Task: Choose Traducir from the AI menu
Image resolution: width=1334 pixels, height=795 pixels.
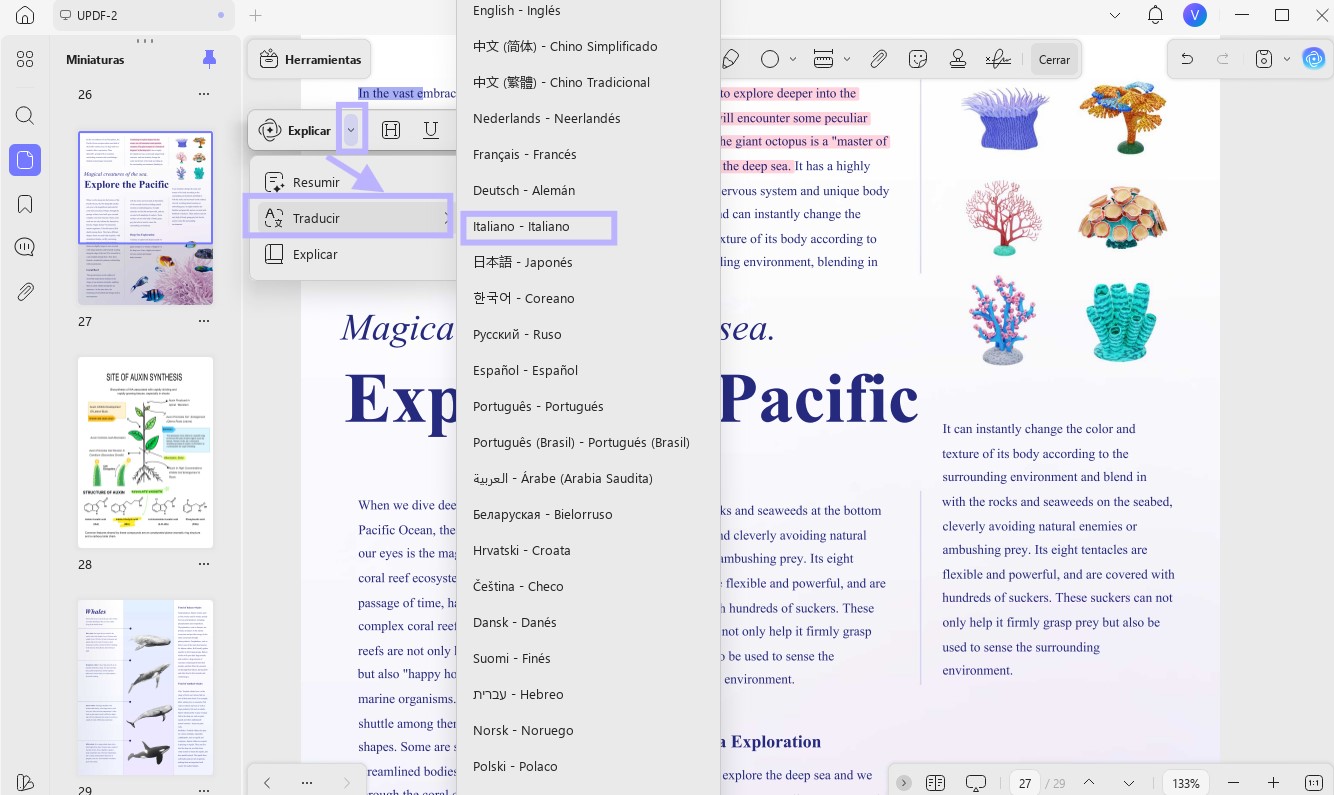Action: pyautogui.click(x=350, y=218)
